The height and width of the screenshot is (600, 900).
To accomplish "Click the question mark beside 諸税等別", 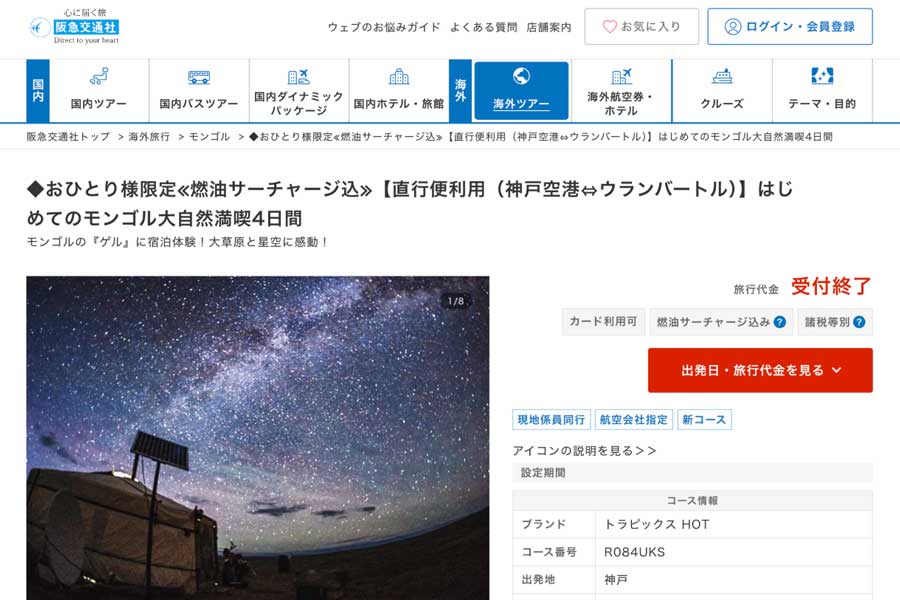I will [859, 322].
